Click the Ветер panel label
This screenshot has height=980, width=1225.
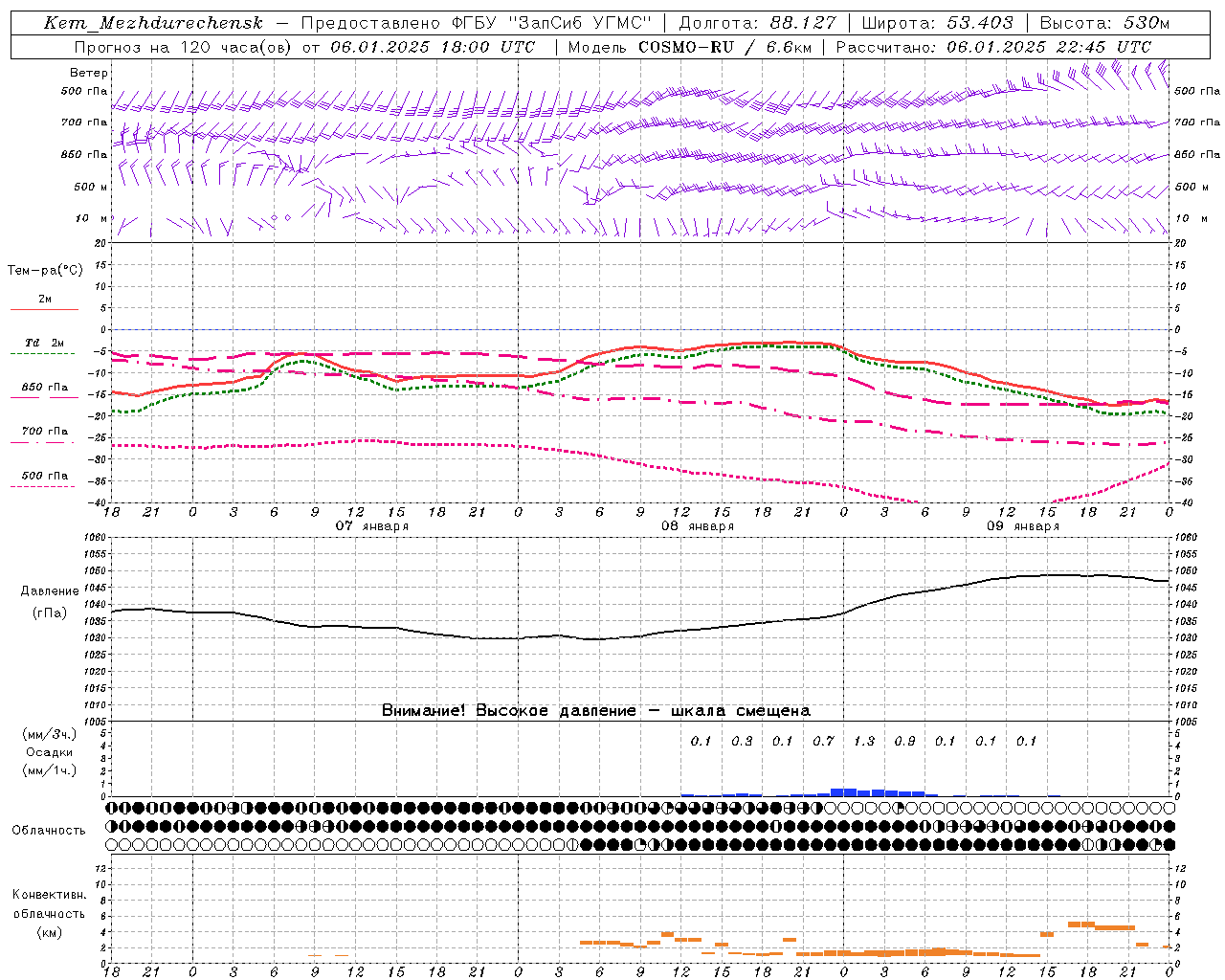(x=89, y=73)
